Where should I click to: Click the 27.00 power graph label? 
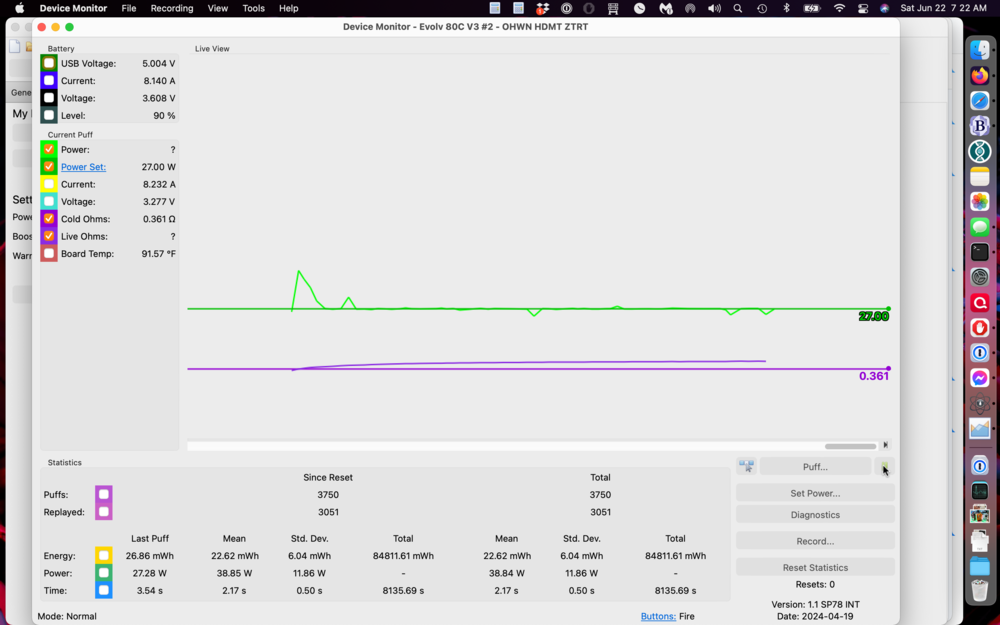coord(873,316)
